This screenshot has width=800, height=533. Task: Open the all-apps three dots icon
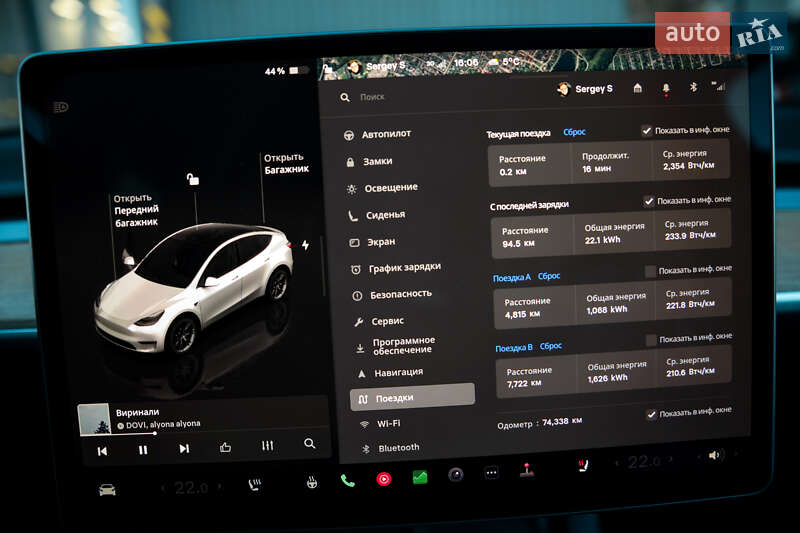tap(491, 473)
